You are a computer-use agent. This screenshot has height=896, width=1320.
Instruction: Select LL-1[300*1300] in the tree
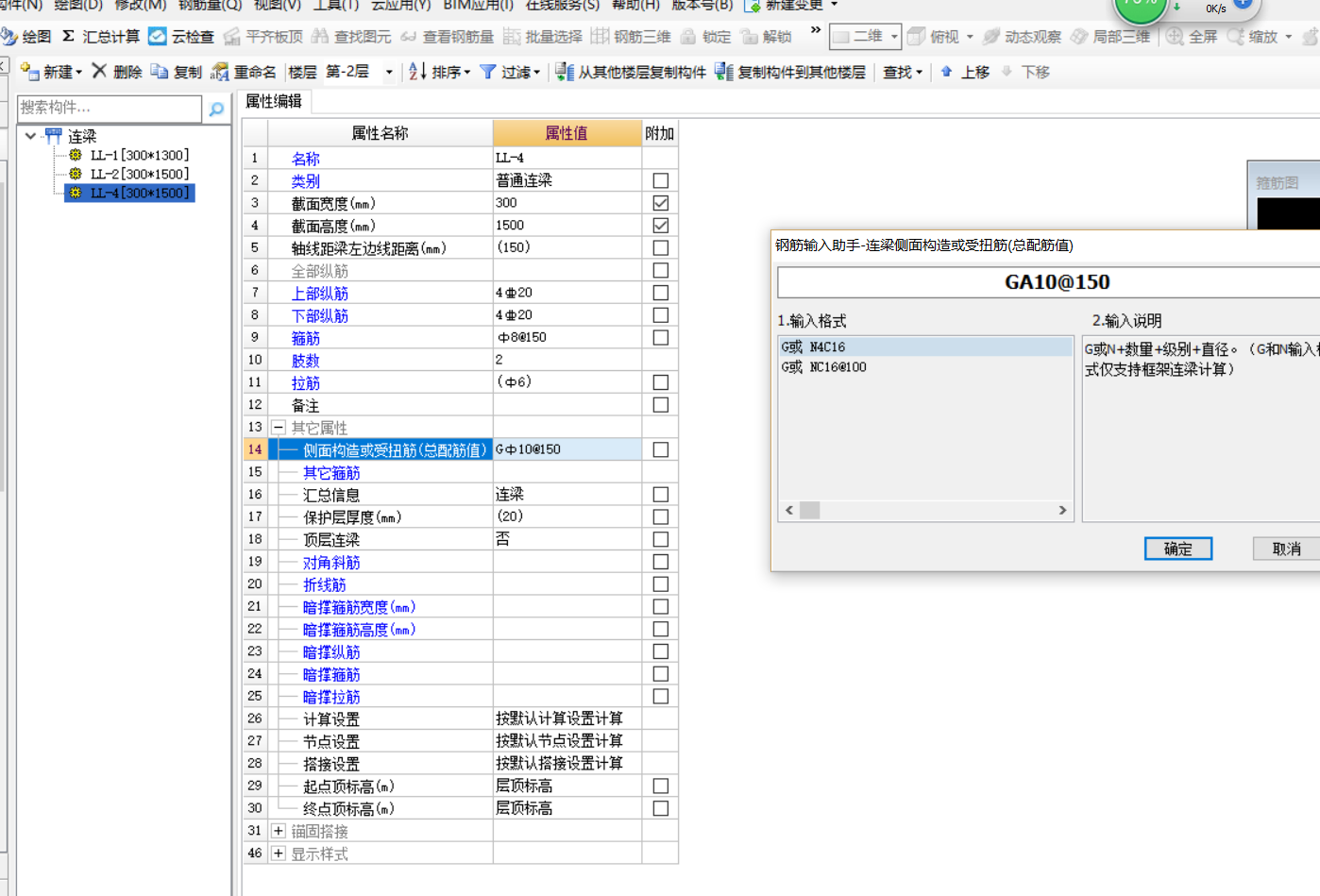point(140,155)
